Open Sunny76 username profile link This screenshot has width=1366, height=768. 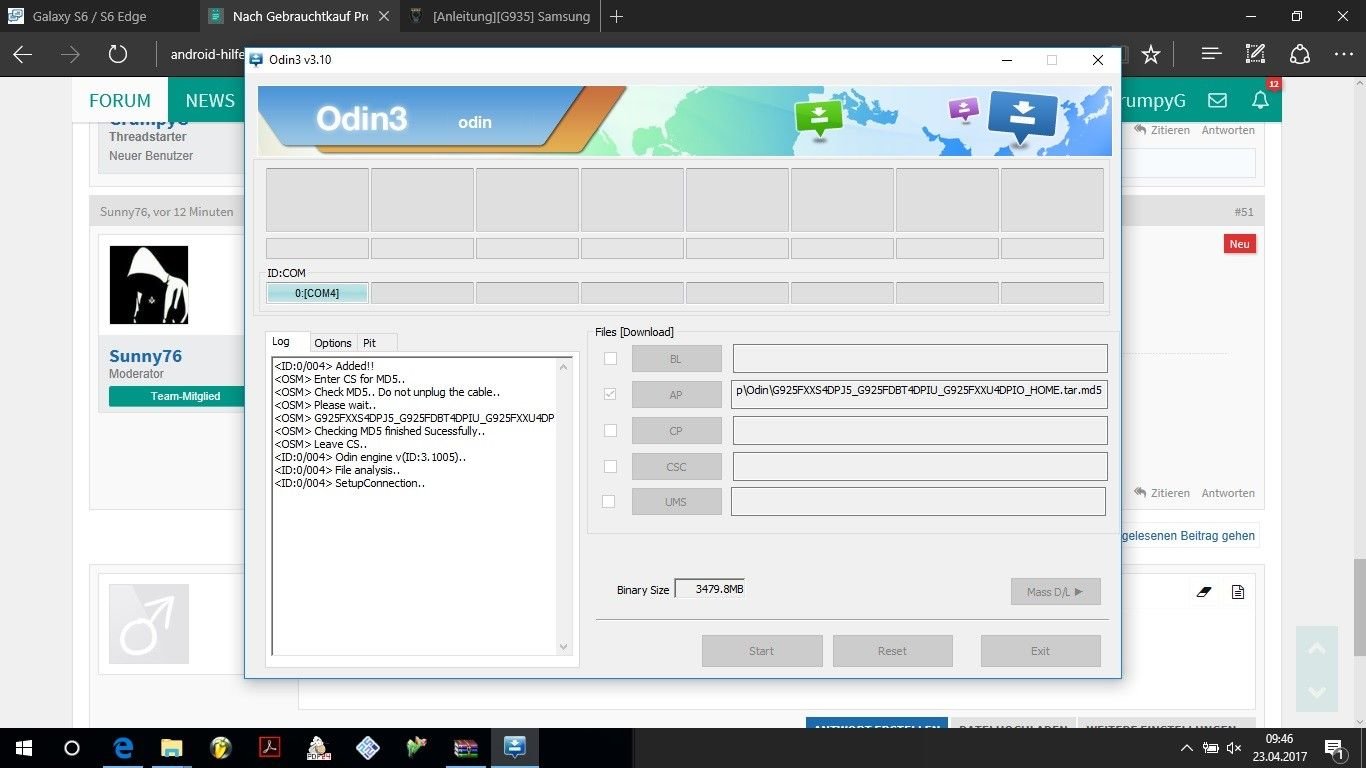146,356
